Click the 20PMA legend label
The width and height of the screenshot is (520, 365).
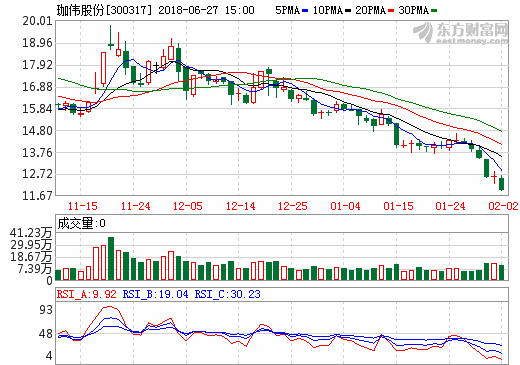point(370,10)
